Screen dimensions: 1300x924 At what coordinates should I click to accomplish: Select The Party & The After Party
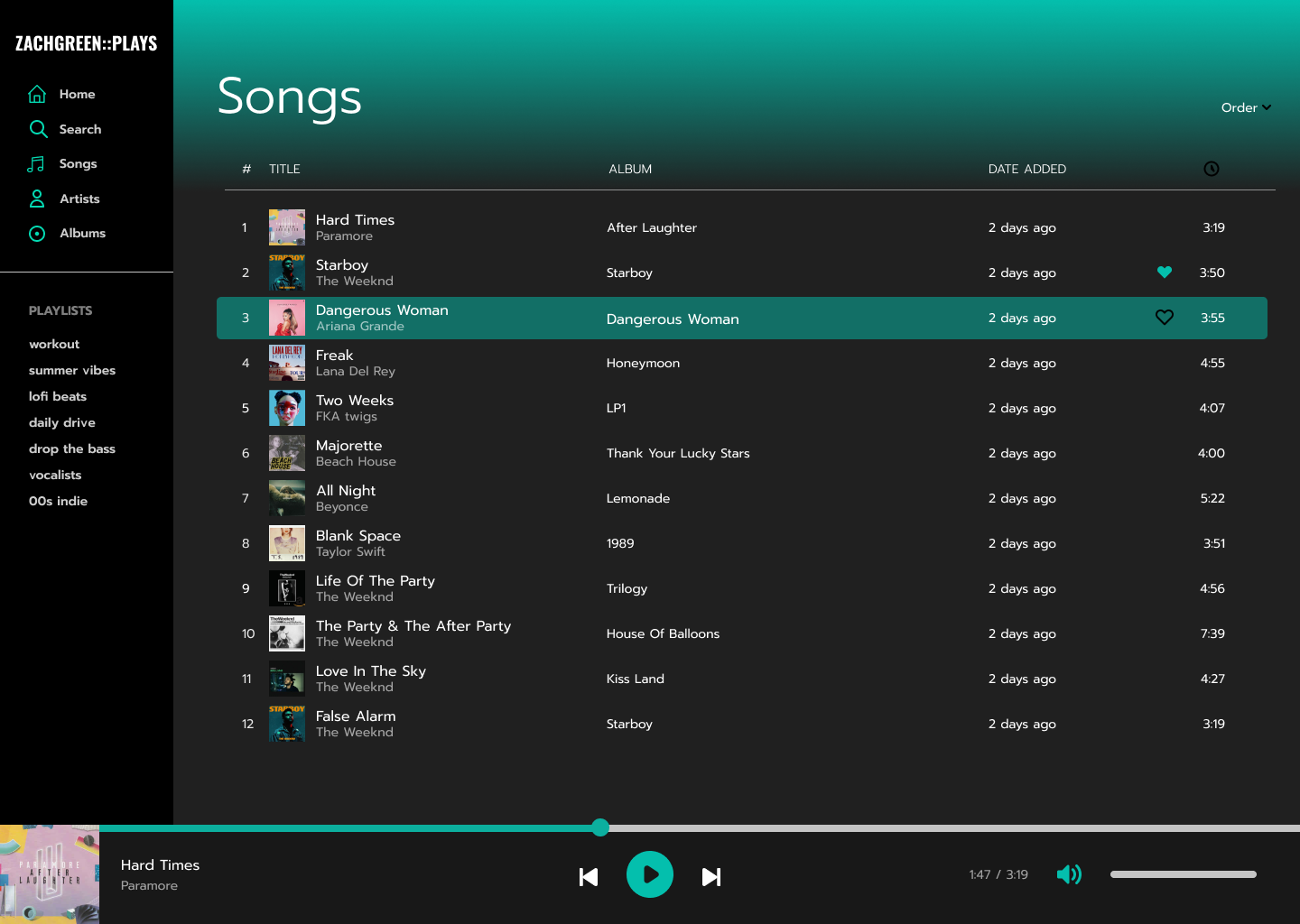click(413, 626)
